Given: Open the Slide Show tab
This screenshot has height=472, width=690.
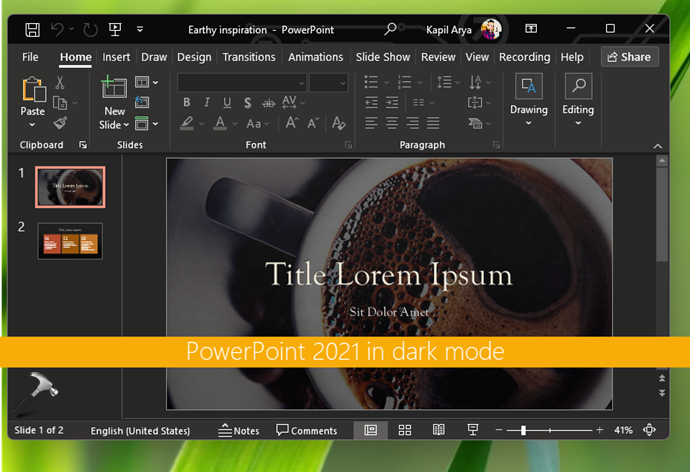Looking at the screenshot, I should tap(383, 57).
